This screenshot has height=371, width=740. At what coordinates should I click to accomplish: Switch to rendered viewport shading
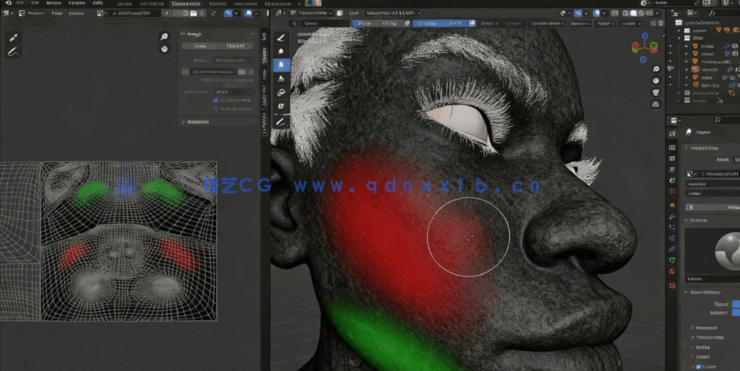coord(650,13)
